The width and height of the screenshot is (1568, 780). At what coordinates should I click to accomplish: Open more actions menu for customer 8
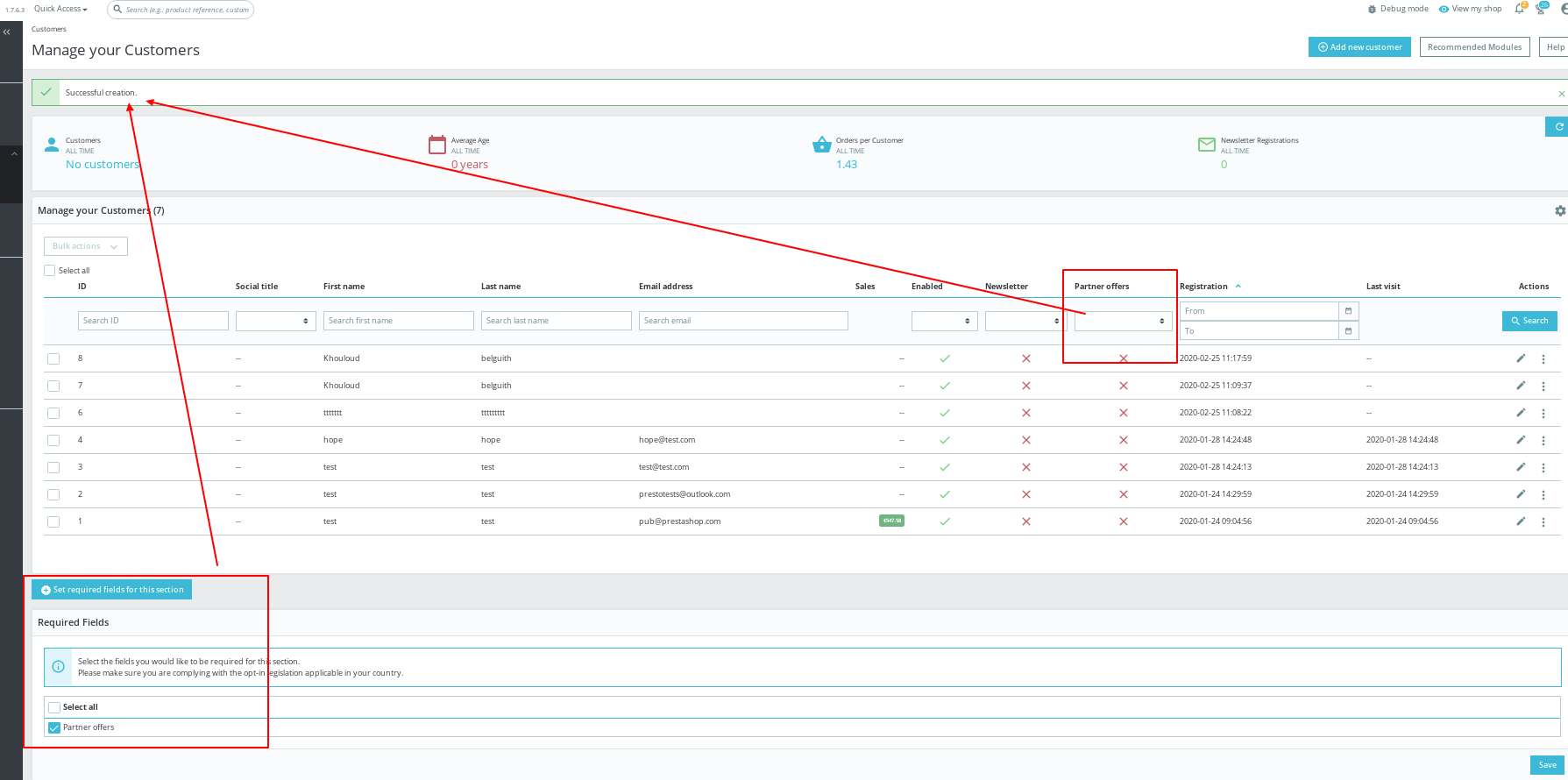1543,359
